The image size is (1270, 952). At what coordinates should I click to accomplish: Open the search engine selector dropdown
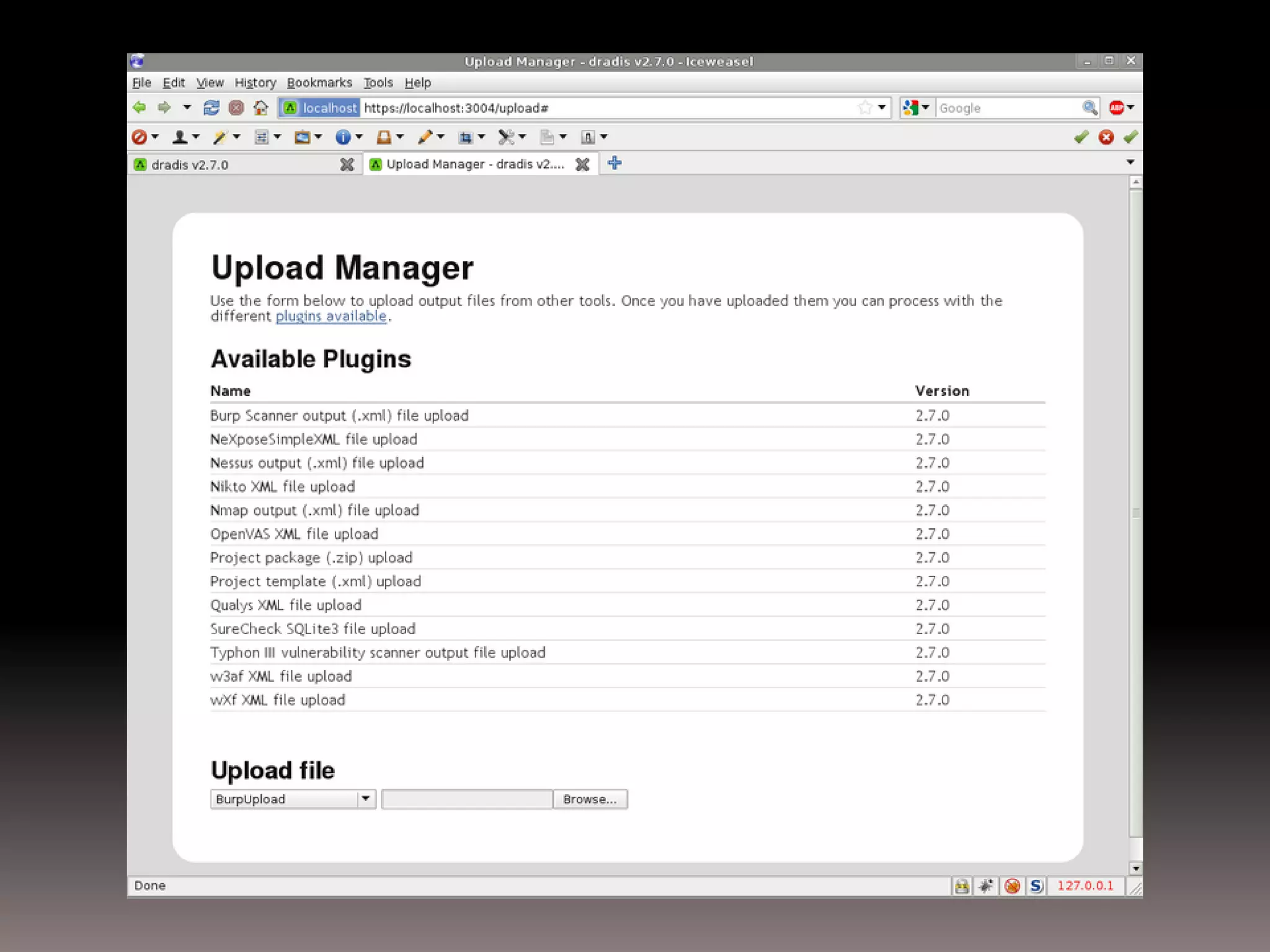916,108
